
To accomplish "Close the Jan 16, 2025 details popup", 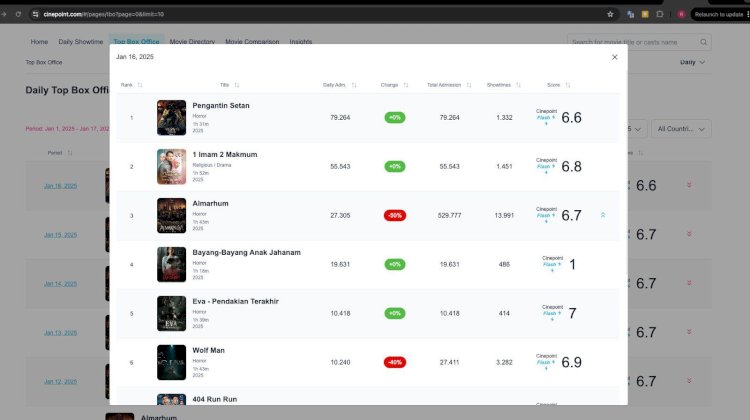I will click(x=615, y=57).
